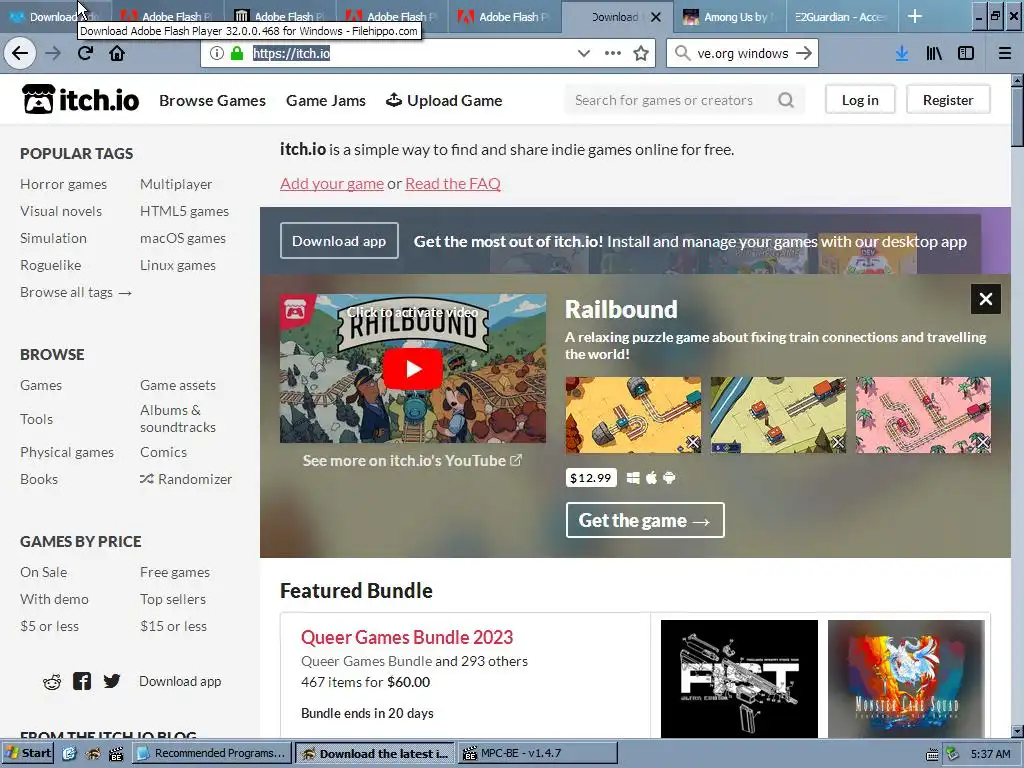
Task: Open the Library bookshelf icon
Action: point(934,54)
